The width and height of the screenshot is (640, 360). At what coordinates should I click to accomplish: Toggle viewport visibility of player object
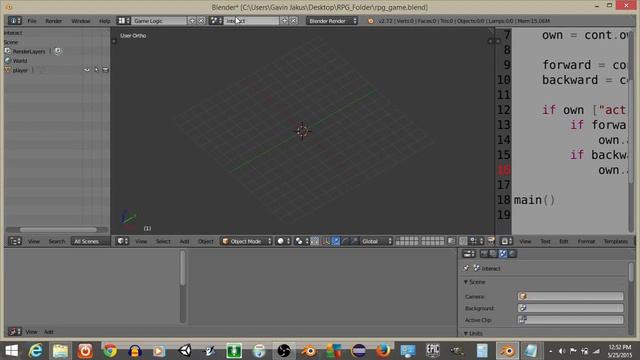coord(87,70)
